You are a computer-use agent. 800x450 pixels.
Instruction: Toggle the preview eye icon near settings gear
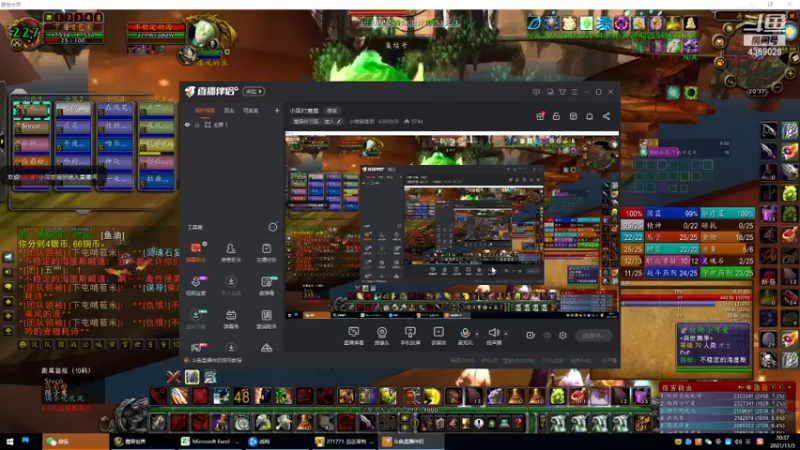pos(547,335)
